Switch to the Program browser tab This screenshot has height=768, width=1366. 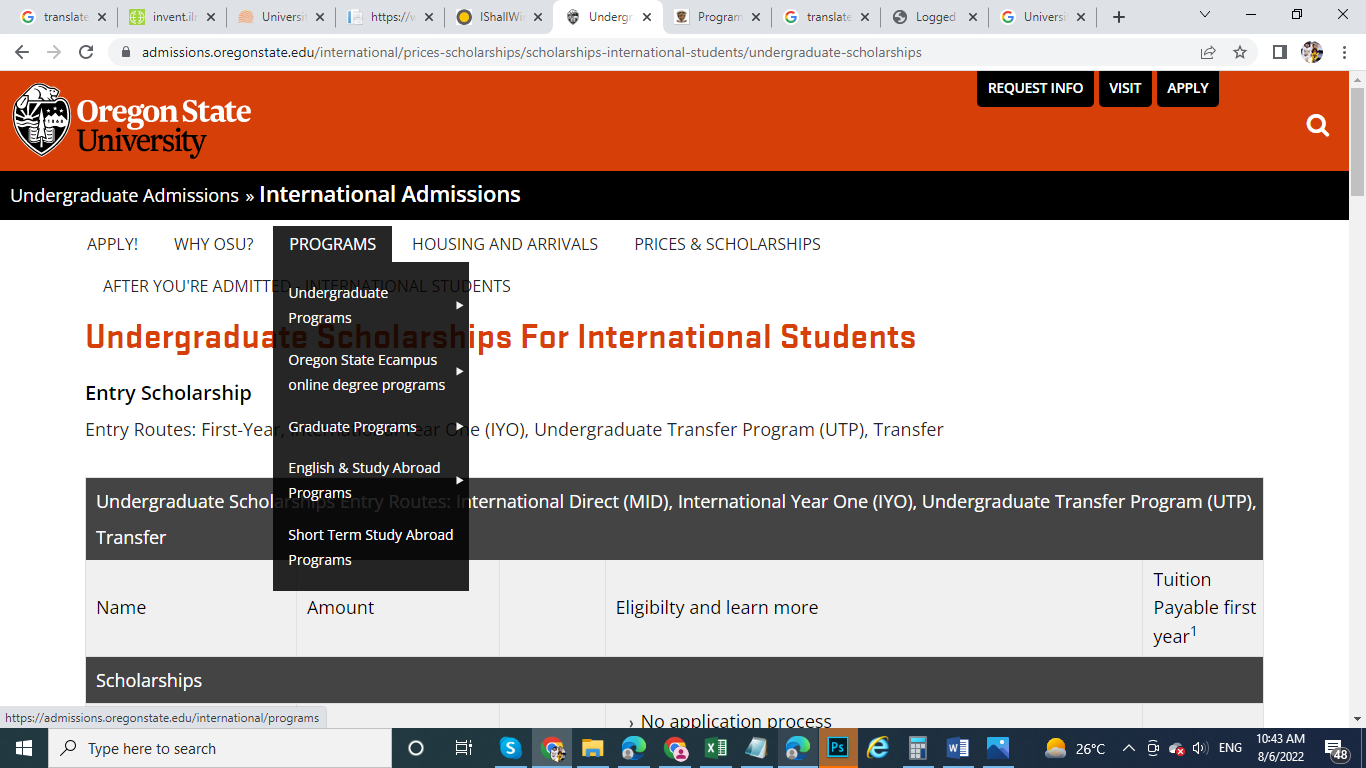(715, 17)
